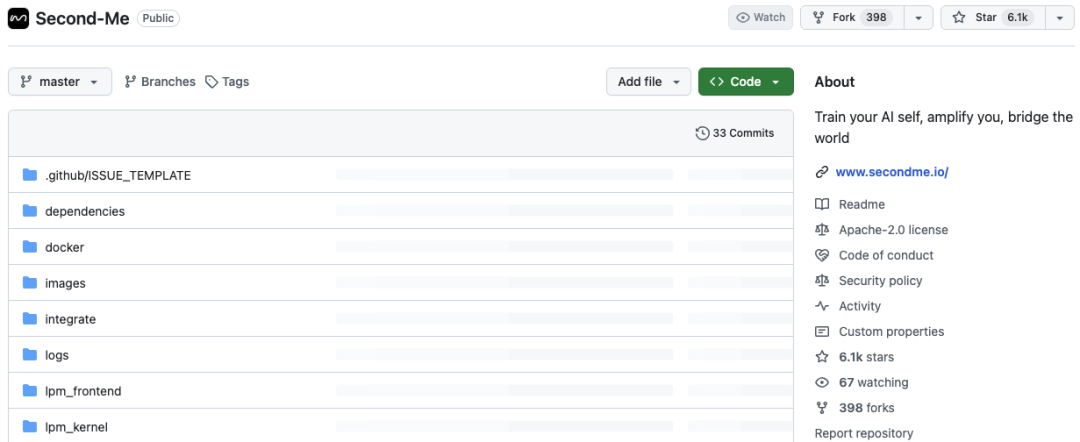Click the green Code button
The image size is (1080, 442).
pos(746,81)
